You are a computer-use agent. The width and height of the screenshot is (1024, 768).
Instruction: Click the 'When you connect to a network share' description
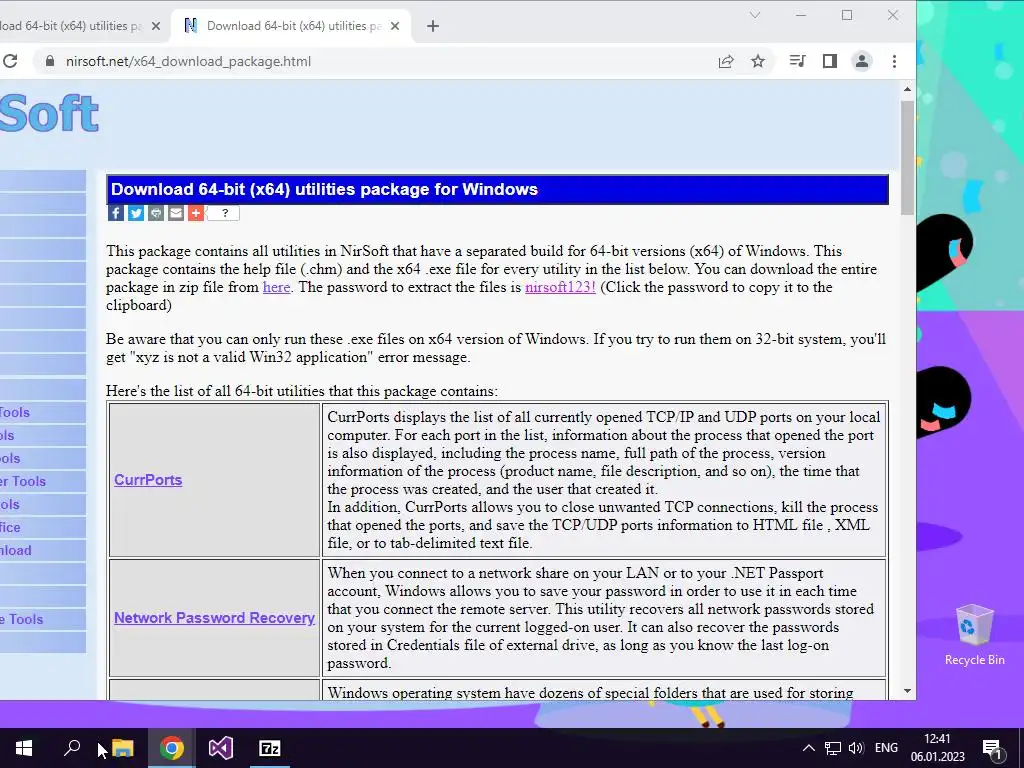(604, 618)
